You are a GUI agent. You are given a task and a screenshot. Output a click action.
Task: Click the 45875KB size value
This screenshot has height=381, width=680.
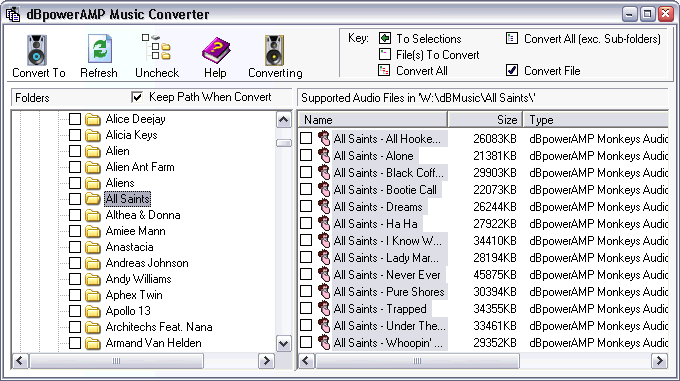point(494,274)
